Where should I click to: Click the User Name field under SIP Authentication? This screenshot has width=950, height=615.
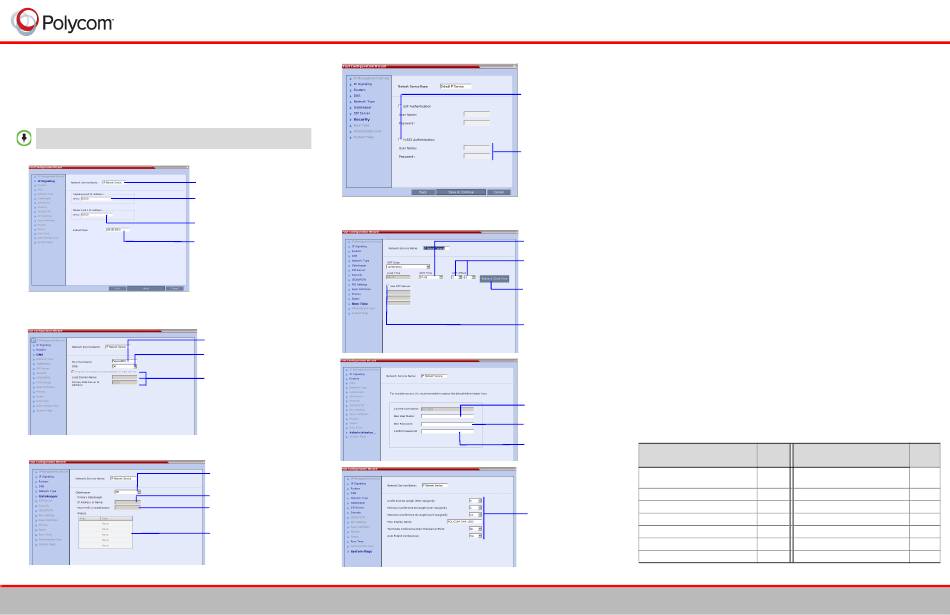pyautogui.click(x=477, y=114)
